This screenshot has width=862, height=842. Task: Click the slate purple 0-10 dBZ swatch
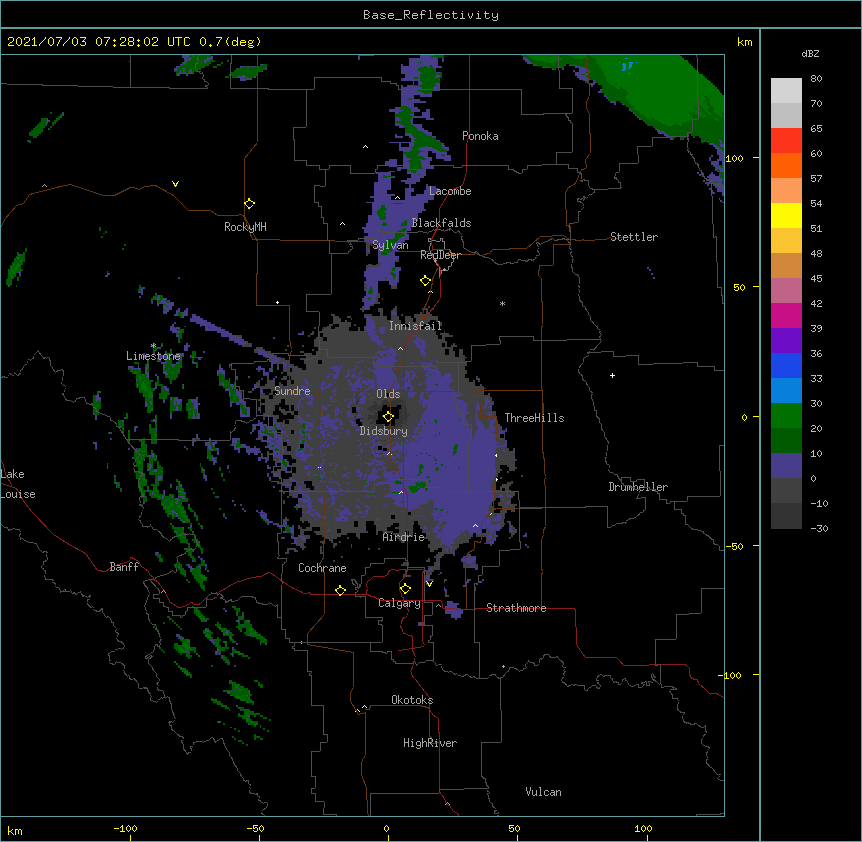click(786, 466)
